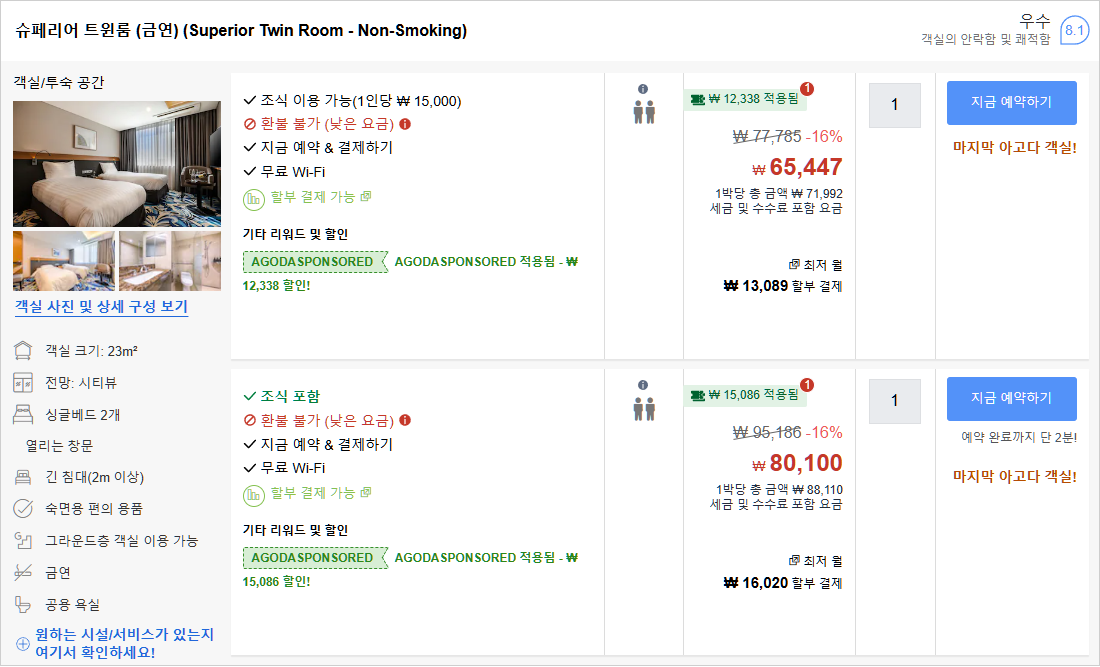1100x667 pixels.
Task: Book the ₩80,100 breakfast-included room now
Action: 1011,398
